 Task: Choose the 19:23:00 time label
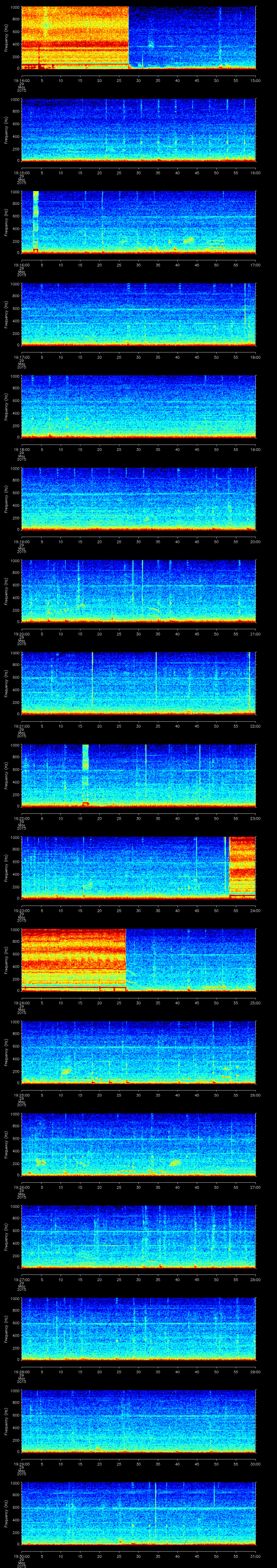pyautogui.click(x=21, y=910)
